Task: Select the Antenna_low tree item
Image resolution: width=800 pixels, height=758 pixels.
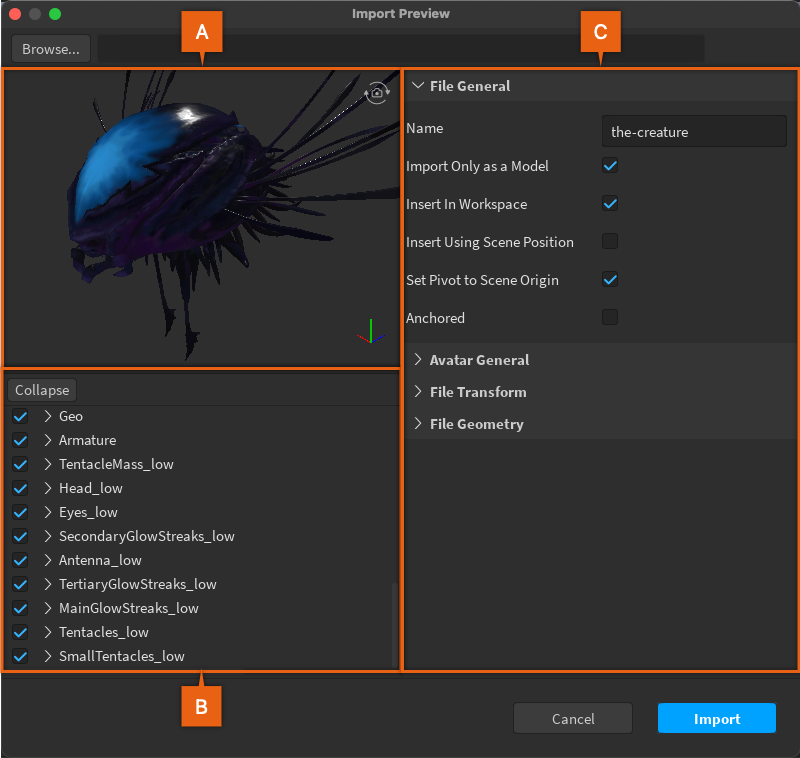Action: pos(100,560)
